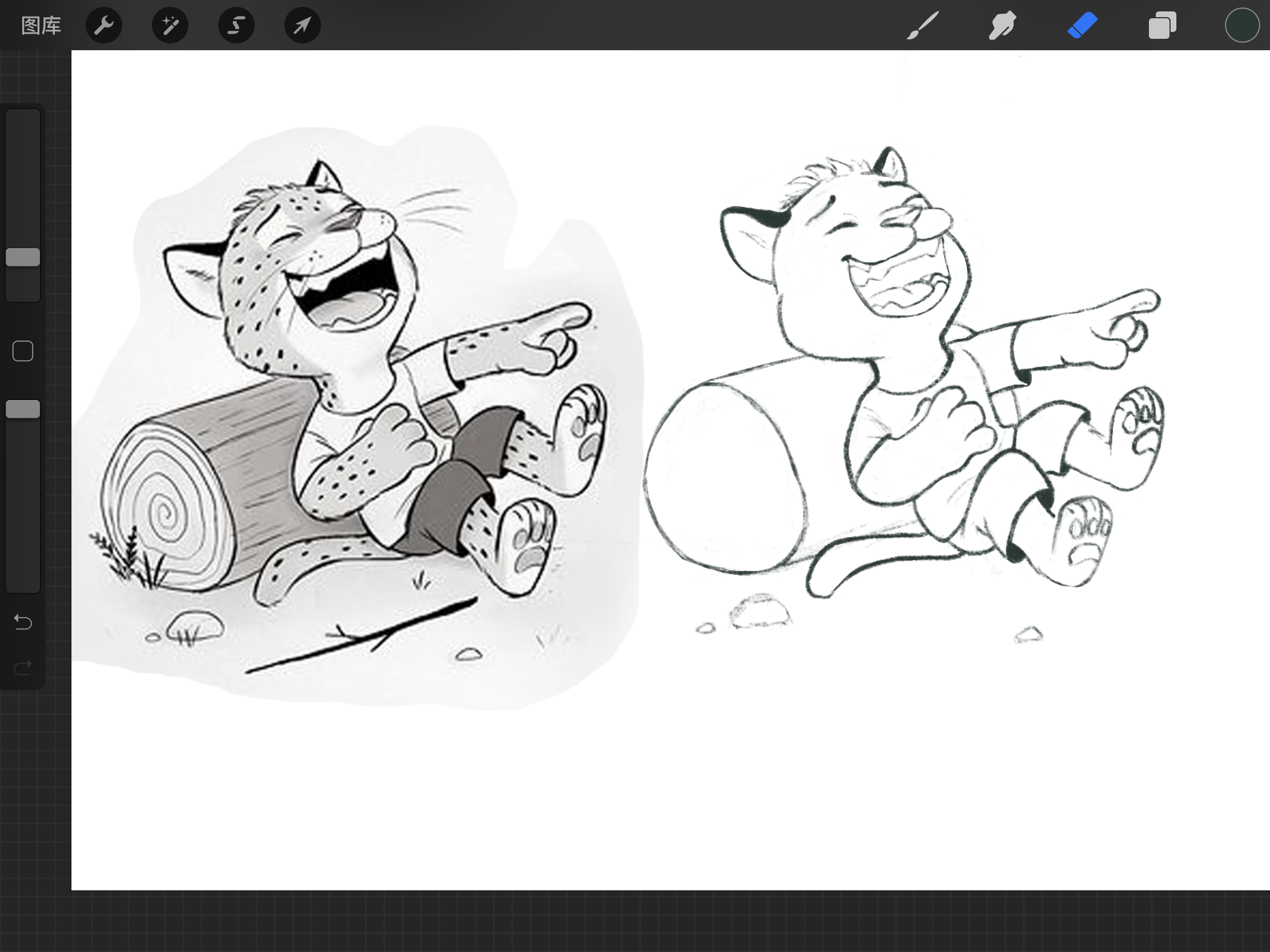Click the shaded cheetah illustration on canvas
The height and width of the screenshot is (952, 1270).
[356, 419]
